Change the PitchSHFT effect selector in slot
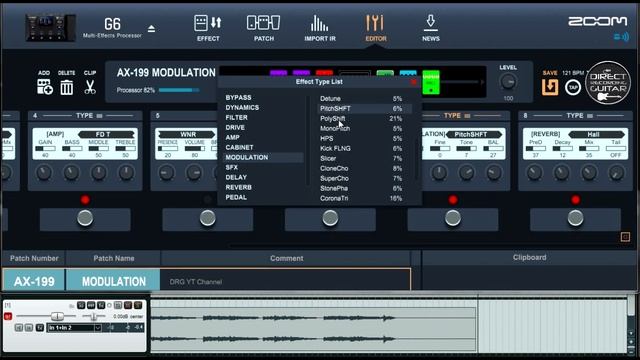Screen dimensions: 640x360 click(x=474, y=134)
